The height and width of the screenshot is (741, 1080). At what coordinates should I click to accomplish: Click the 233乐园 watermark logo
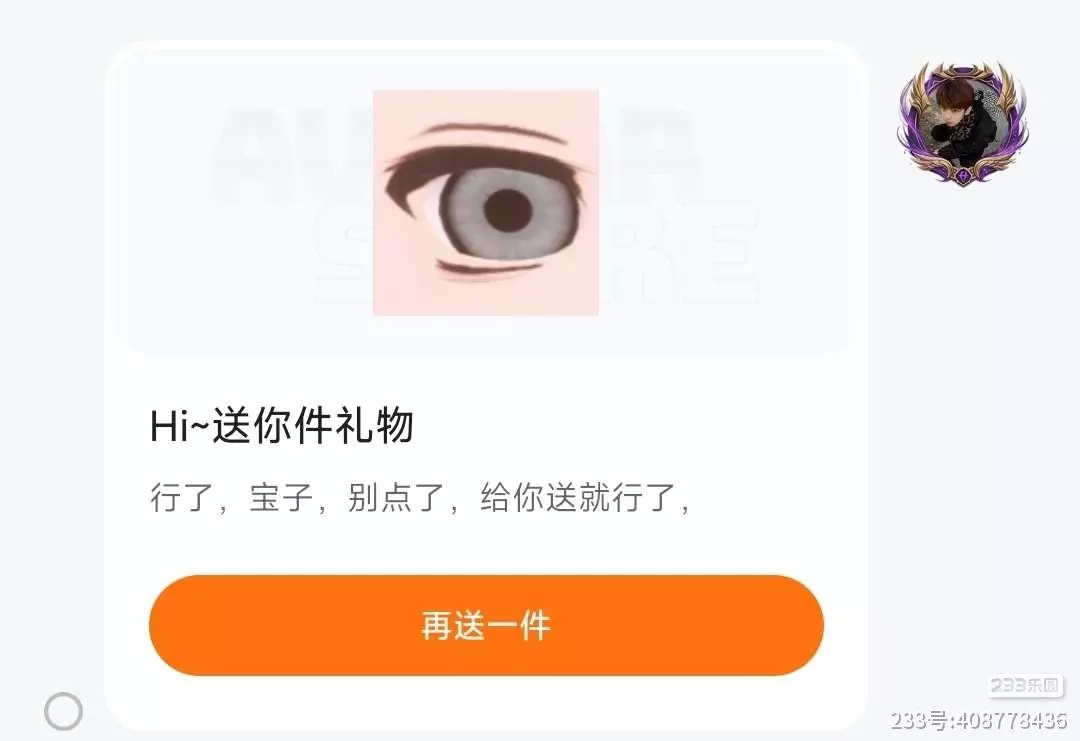tap(1025, 685)
